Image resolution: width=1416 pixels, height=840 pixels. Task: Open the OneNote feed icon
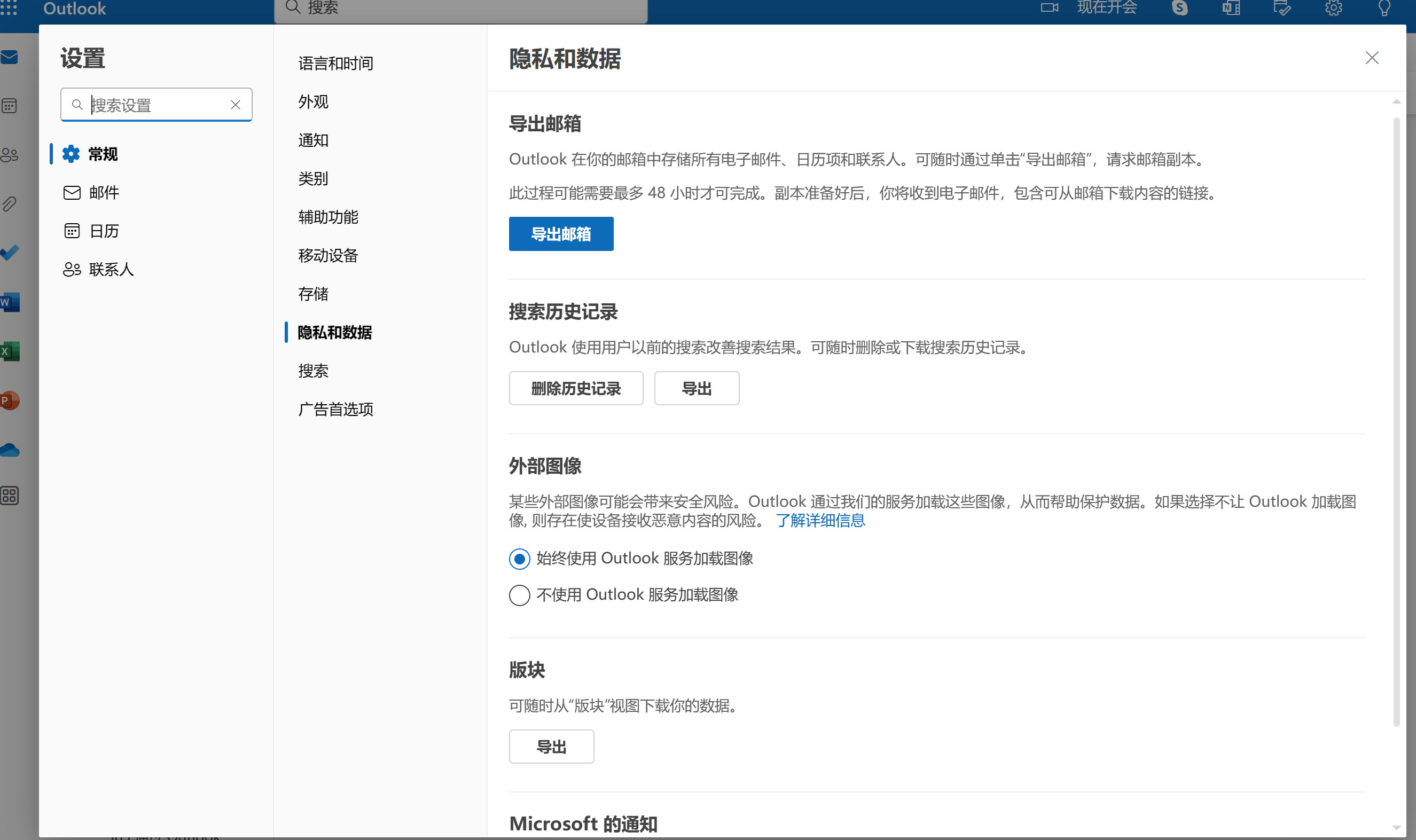(1231, 8)
